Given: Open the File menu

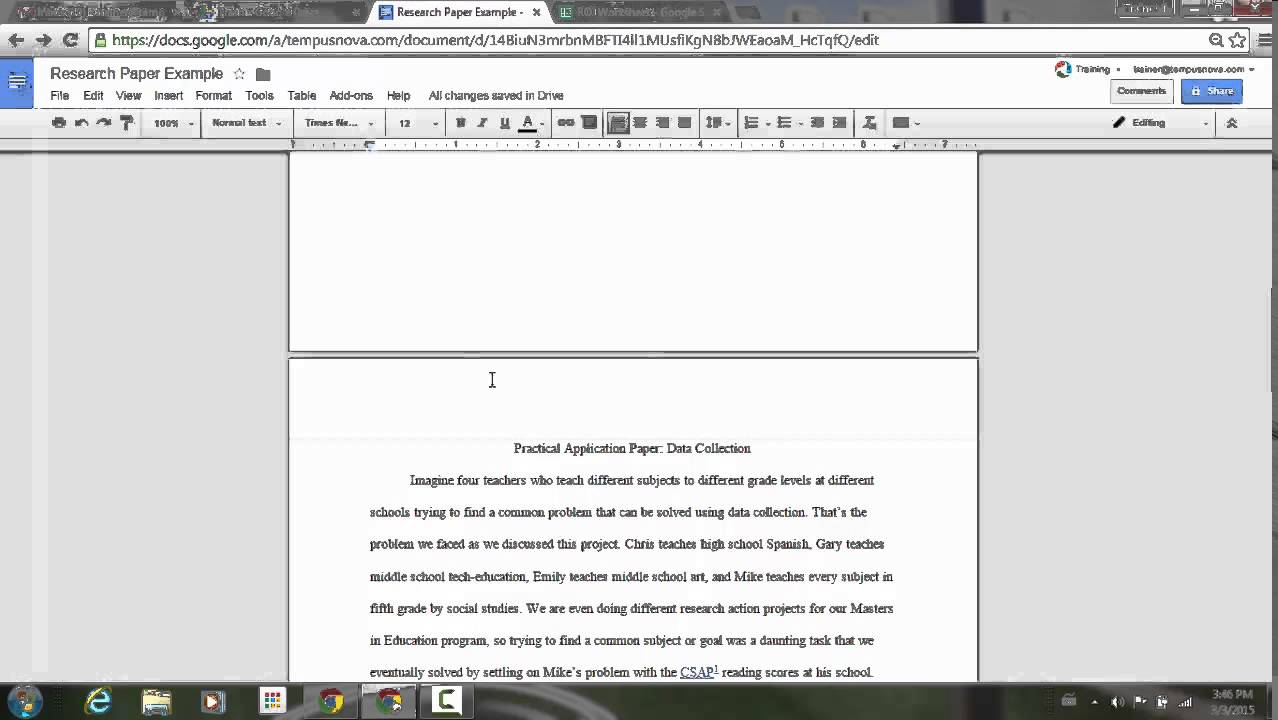Looking at the screenshot, I should pyautogui.click(x=60, y=96).
